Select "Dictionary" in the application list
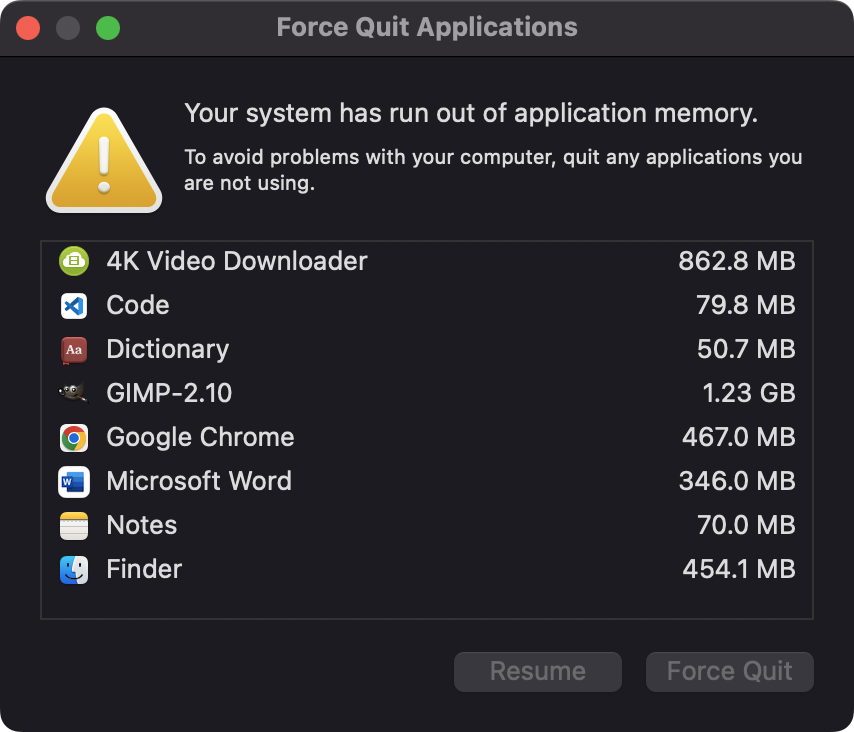This screenshot has height=732, width=854. tap(168, 349)
